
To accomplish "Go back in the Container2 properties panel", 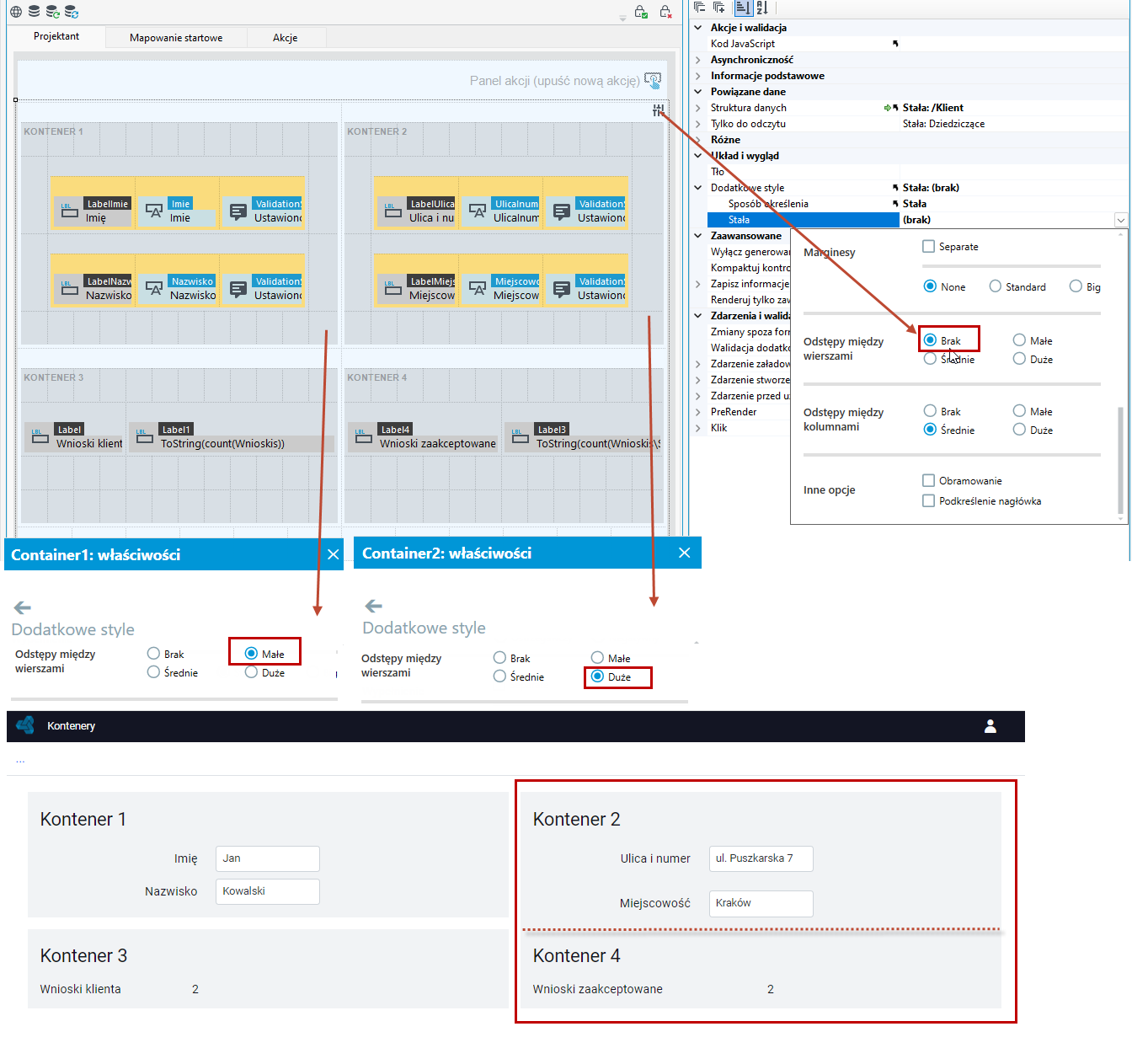I will (374, 606).
